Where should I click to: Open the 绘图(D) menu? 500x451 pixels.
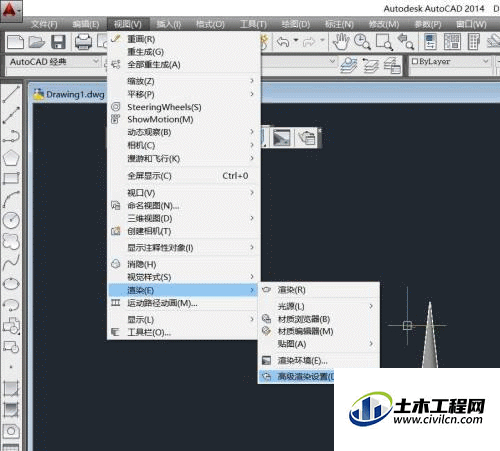295,24
